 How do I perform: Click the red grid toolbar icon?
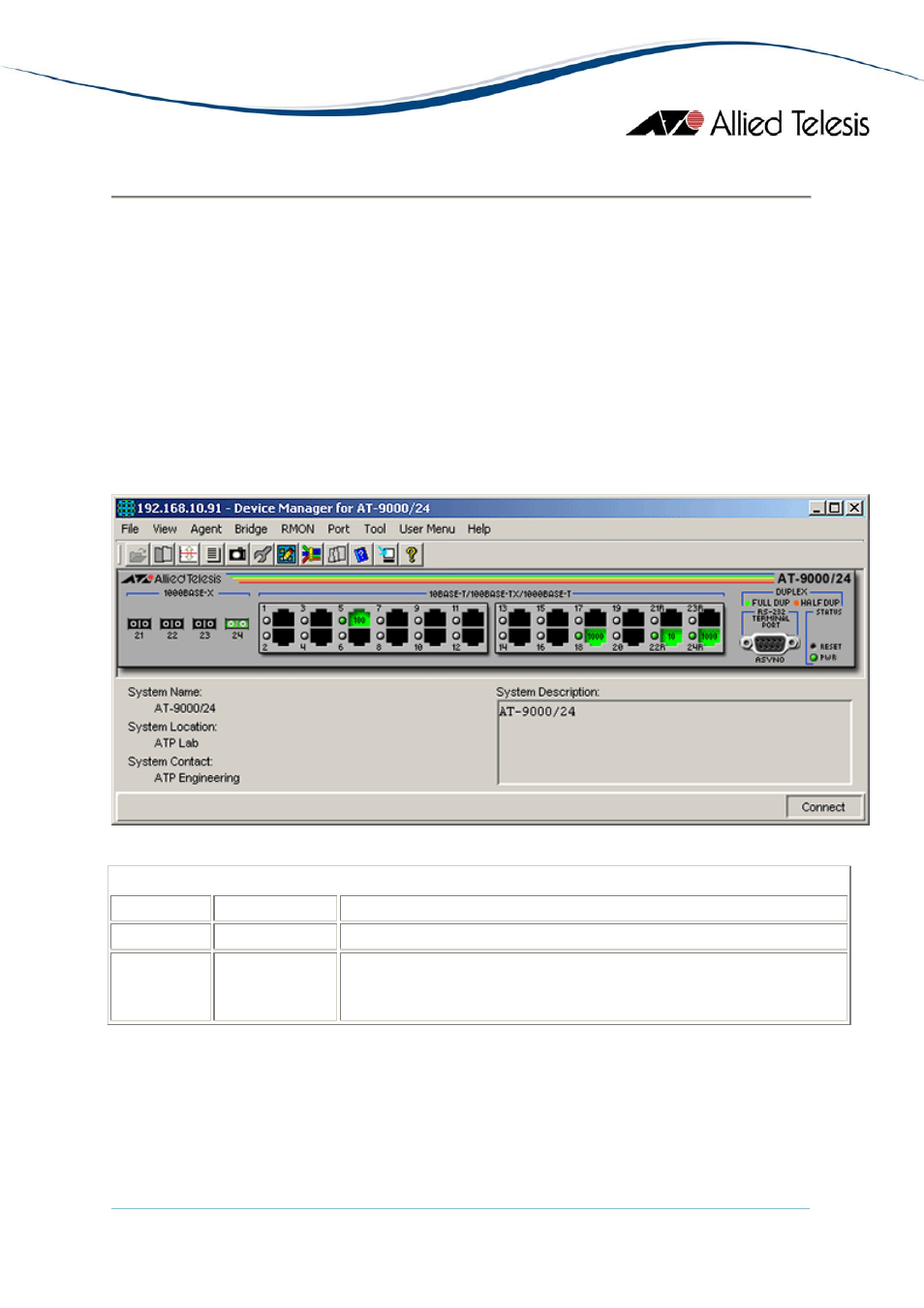pos(188,554)
